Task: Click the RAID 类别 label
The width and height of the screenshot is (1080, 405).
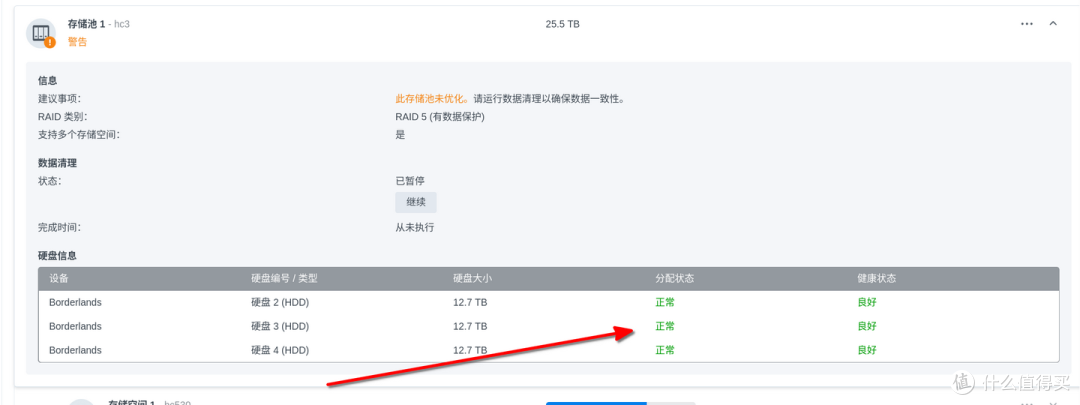Action: pyautogui.click(x=63, y=117)
